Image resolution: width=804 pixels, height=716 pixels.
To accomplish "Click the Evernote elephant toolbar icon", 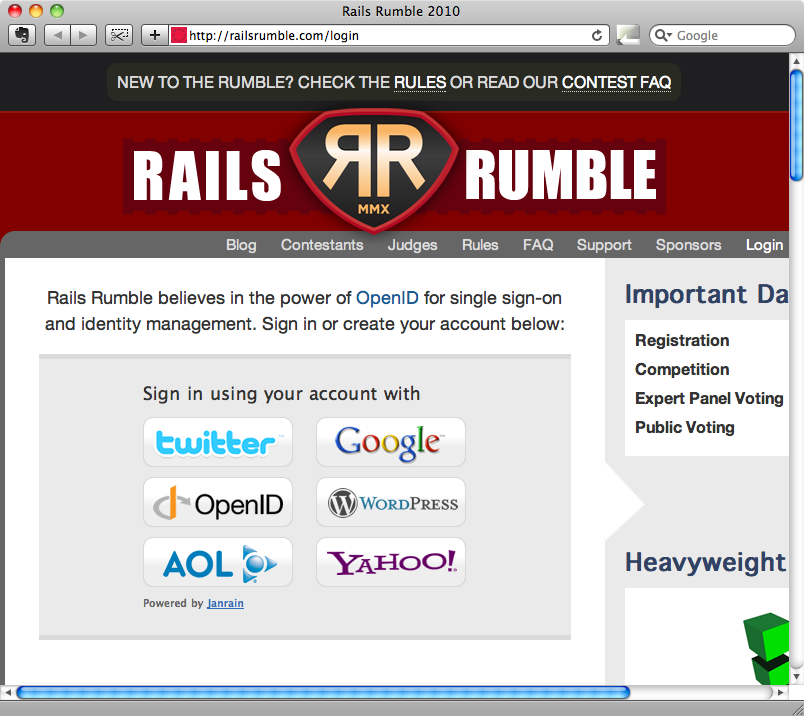I will pos(22,35).
